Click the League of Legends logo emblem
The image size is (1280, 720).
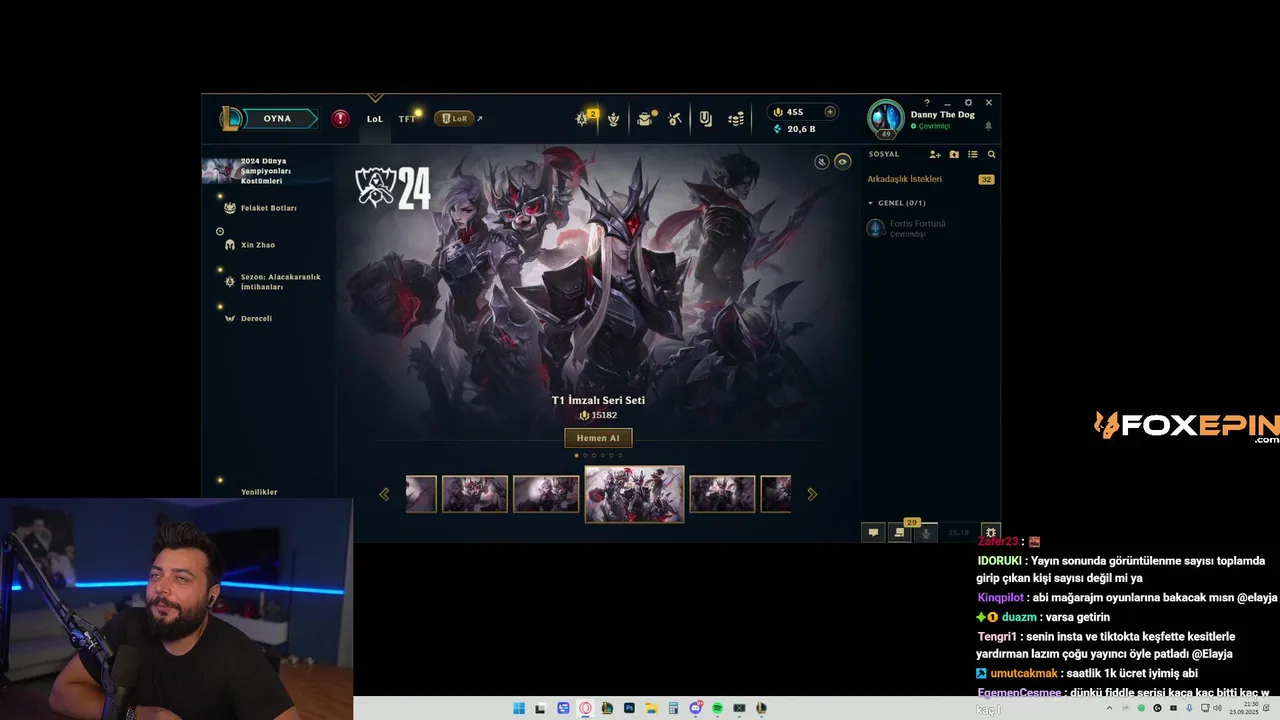pos(231,119)
